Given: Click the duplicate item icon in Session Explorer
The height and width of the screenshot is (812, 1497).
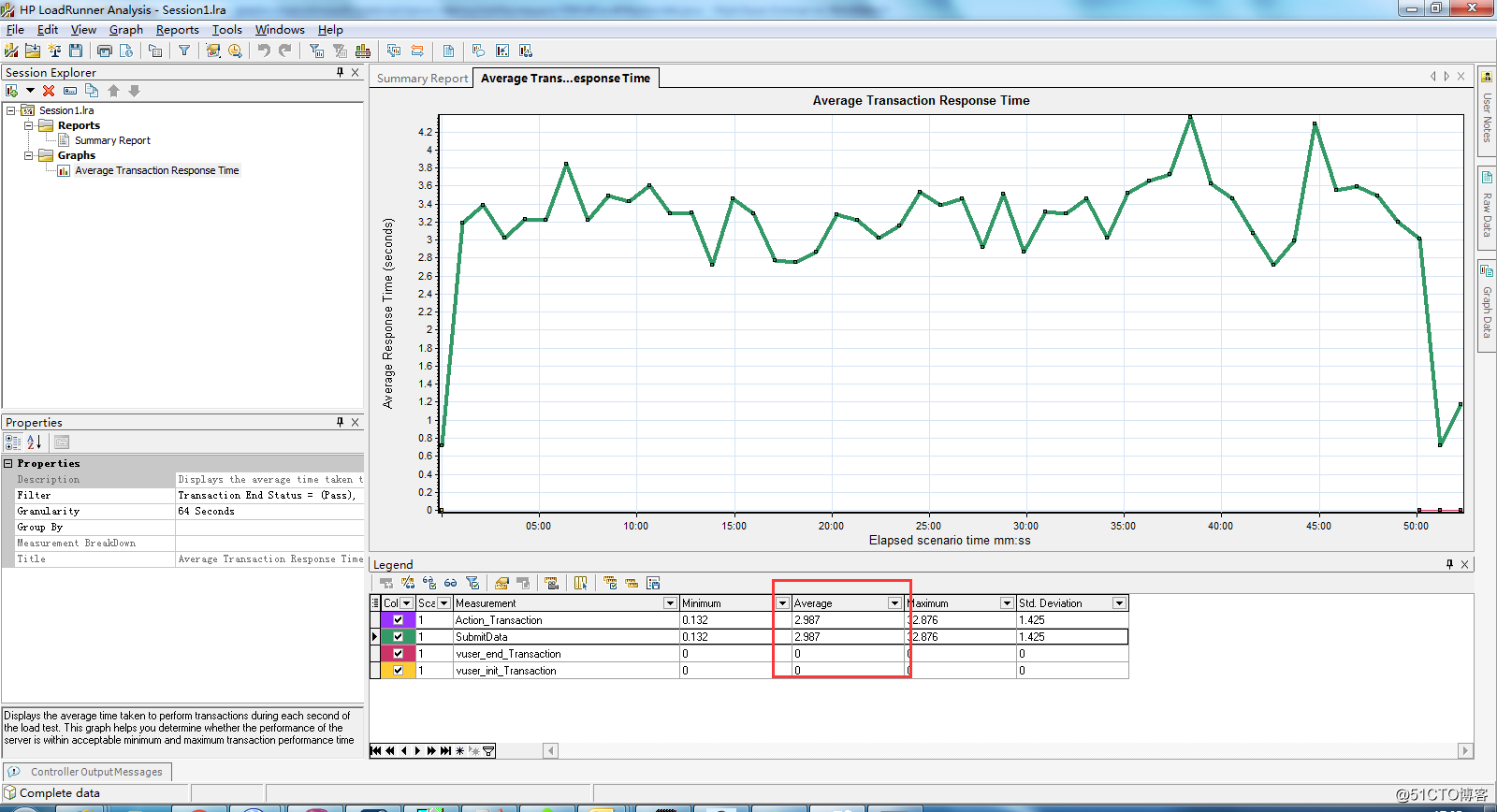Looking at the screenshot, I should [92, 91].
